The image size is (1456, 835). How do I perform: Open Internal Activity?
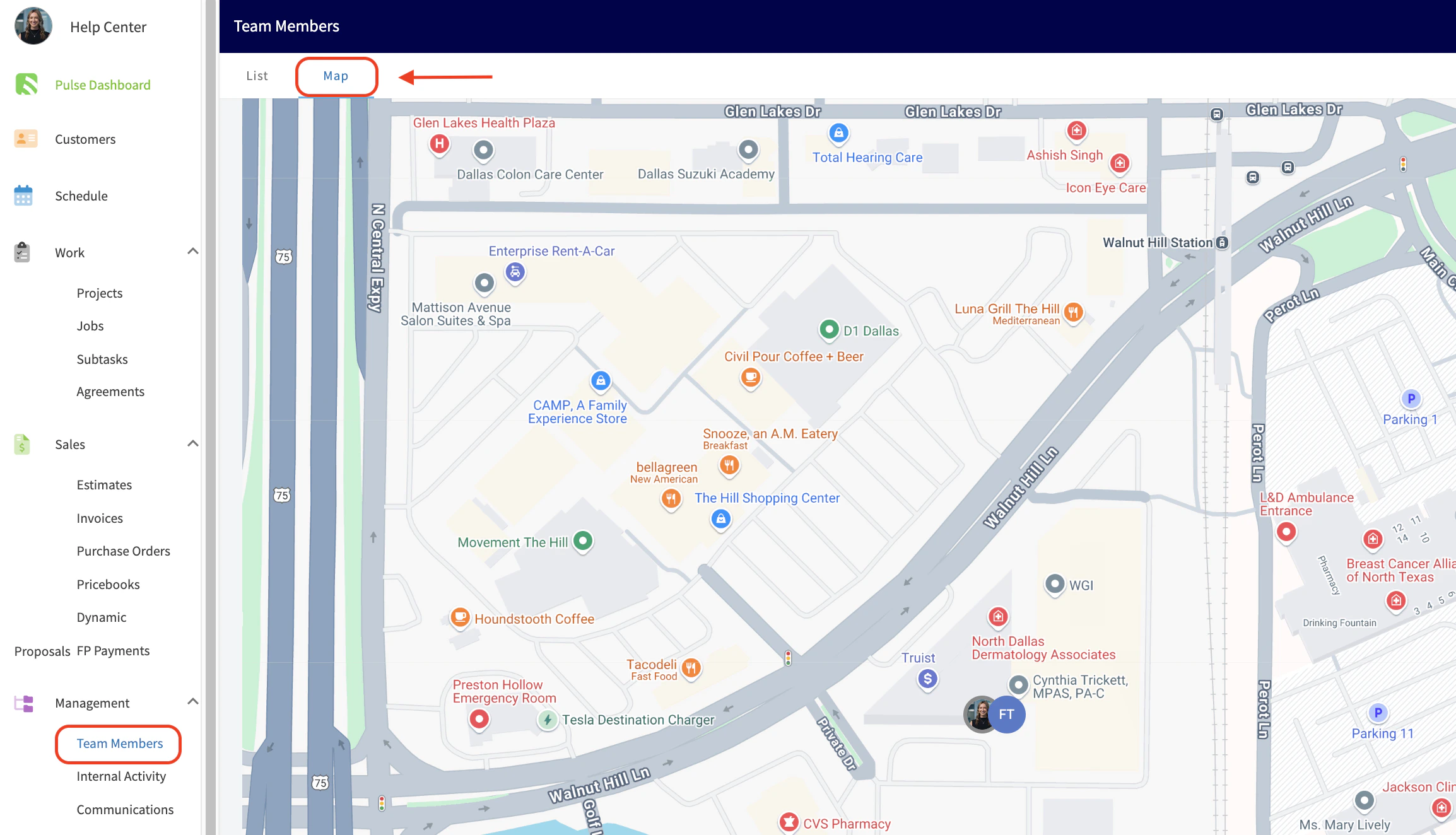click(121, 776)
